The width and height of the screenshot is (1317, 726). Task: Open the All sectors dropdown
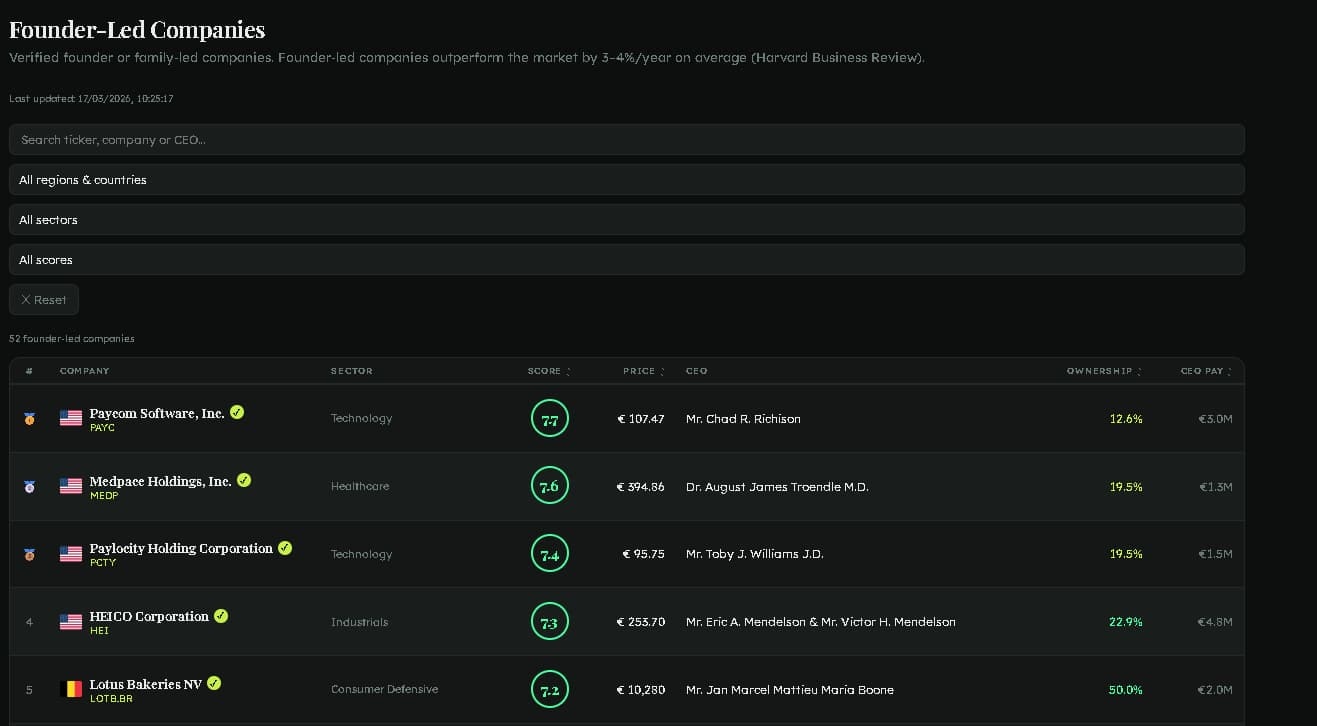[627, 219]
